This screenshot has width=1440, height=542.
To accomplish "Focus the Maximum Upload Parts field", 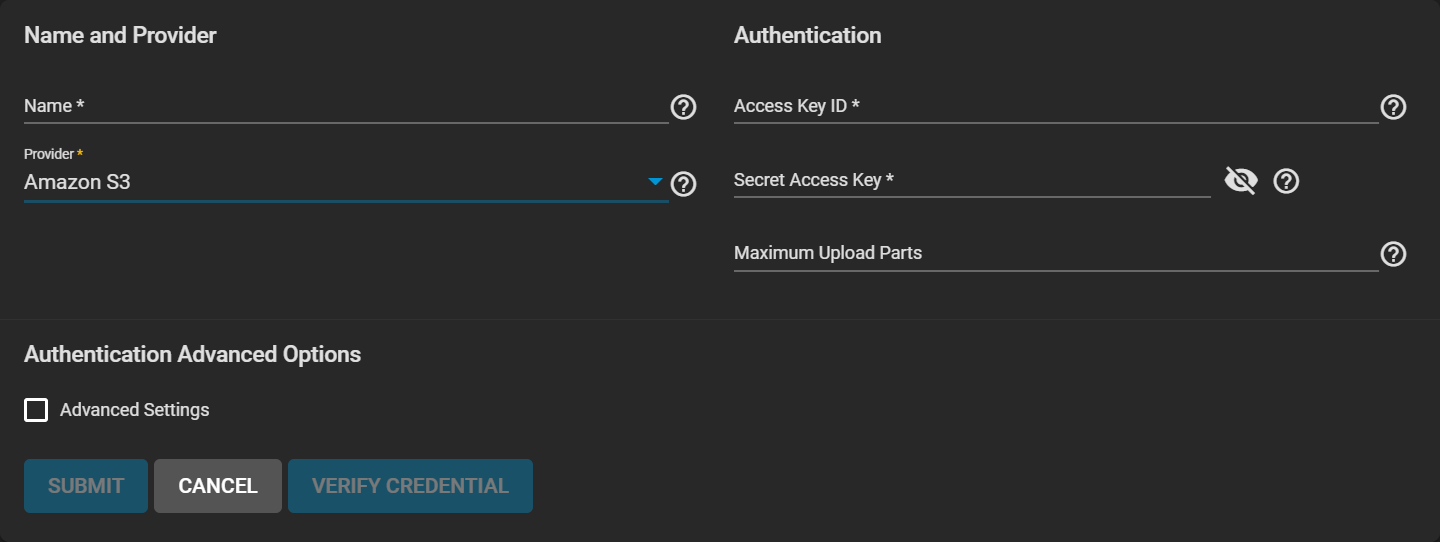I will 1055,253.
